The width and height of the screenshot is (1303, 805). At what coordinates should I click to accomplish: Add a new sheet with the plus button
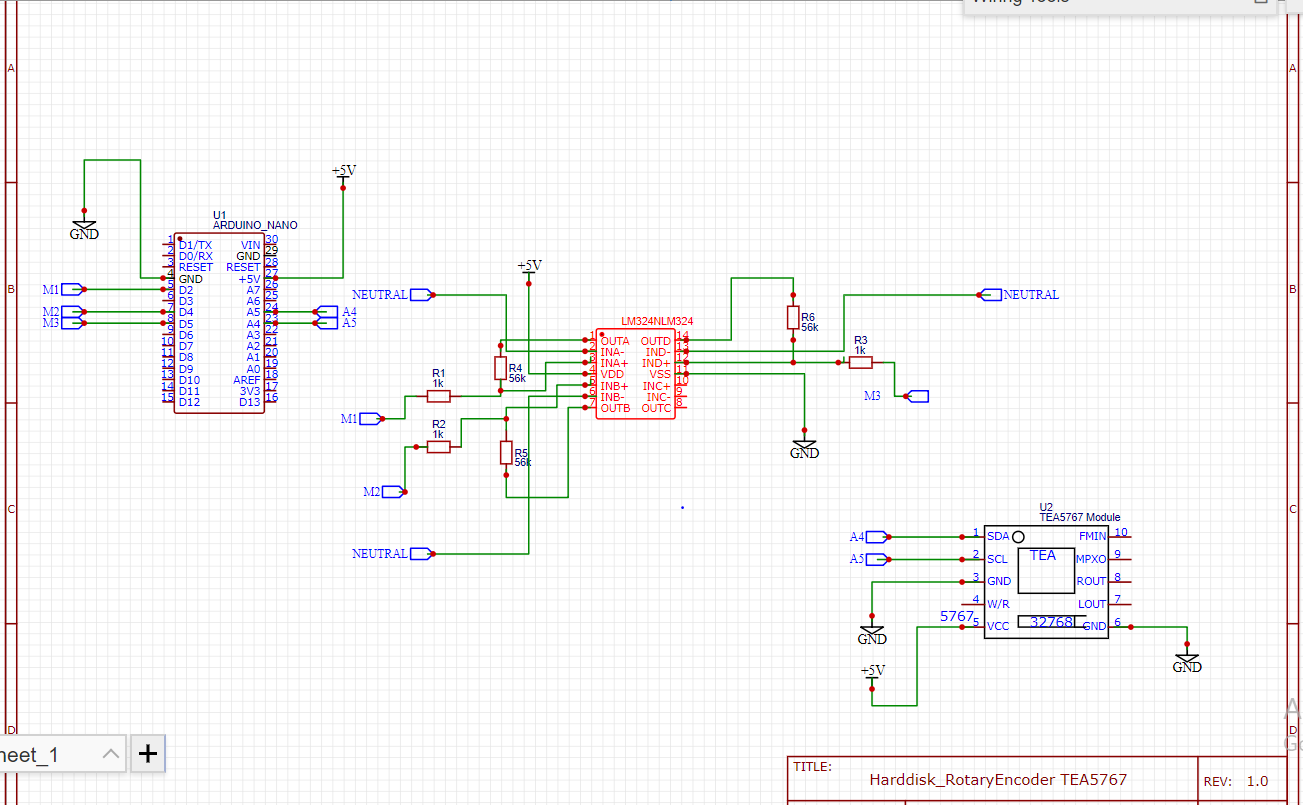(147, 754)
